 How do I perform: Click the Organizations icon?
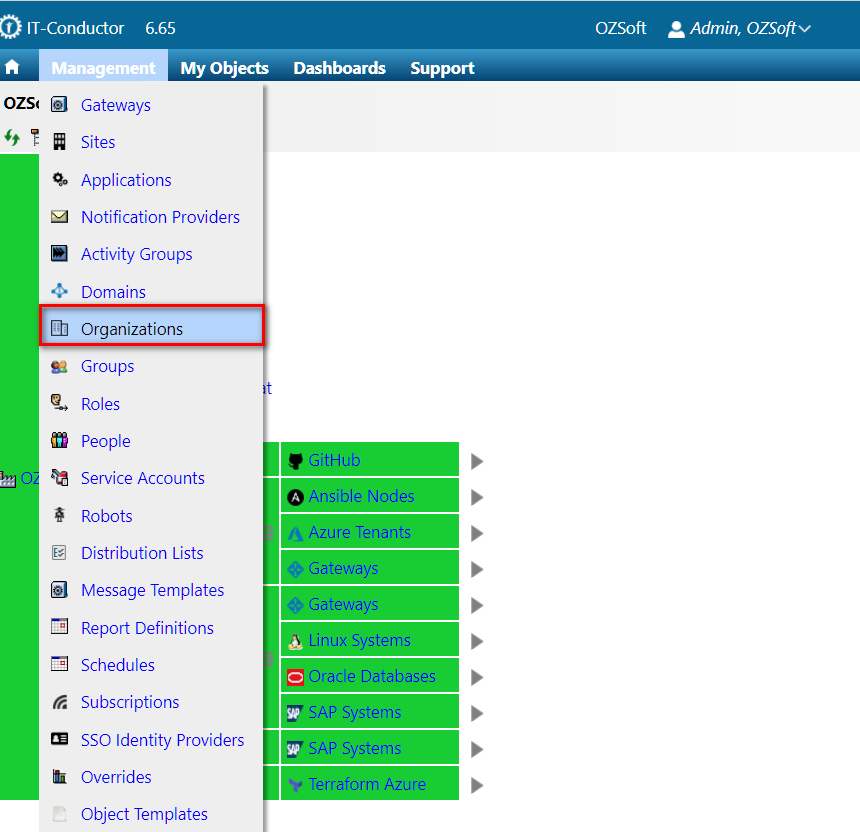(x=59, y=328)
